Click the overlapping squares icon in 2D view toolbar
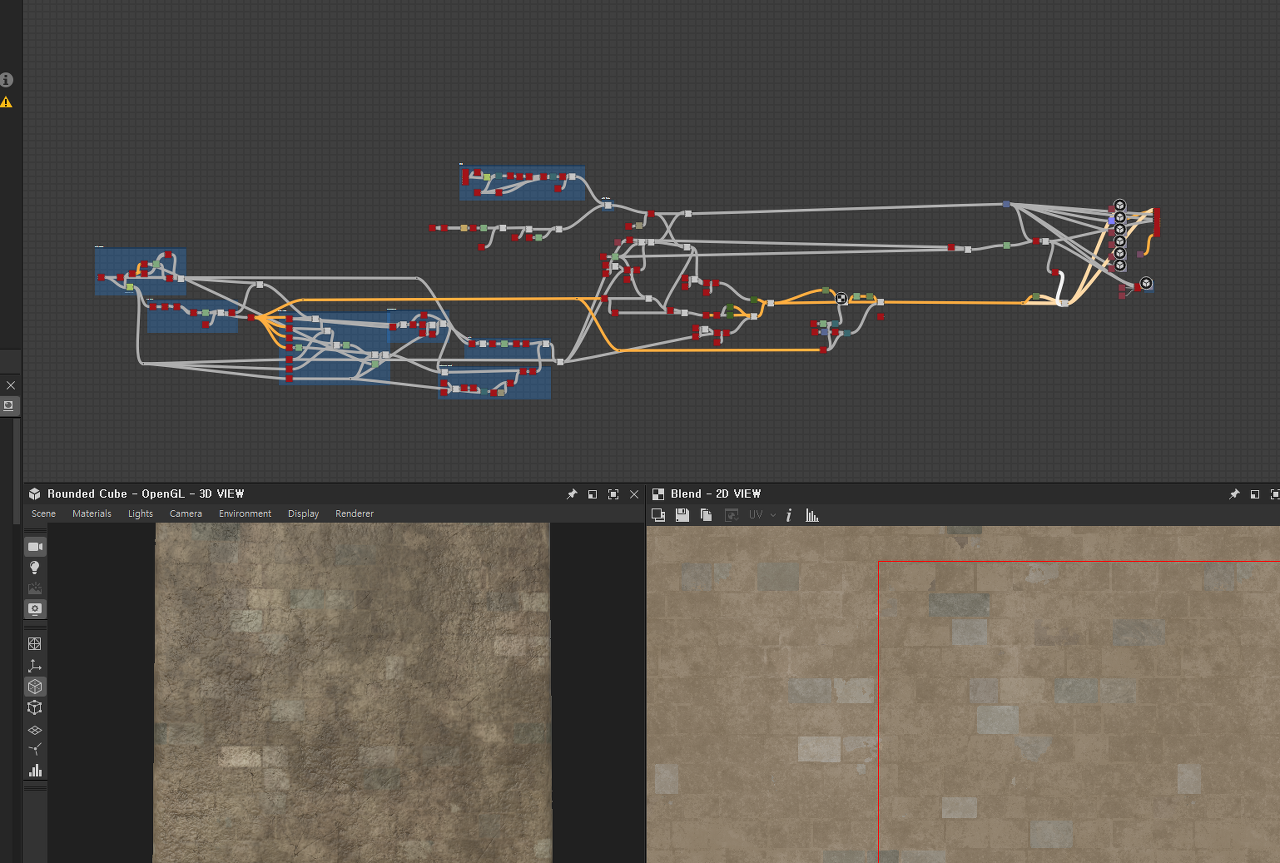 click(x=658, y=515)
